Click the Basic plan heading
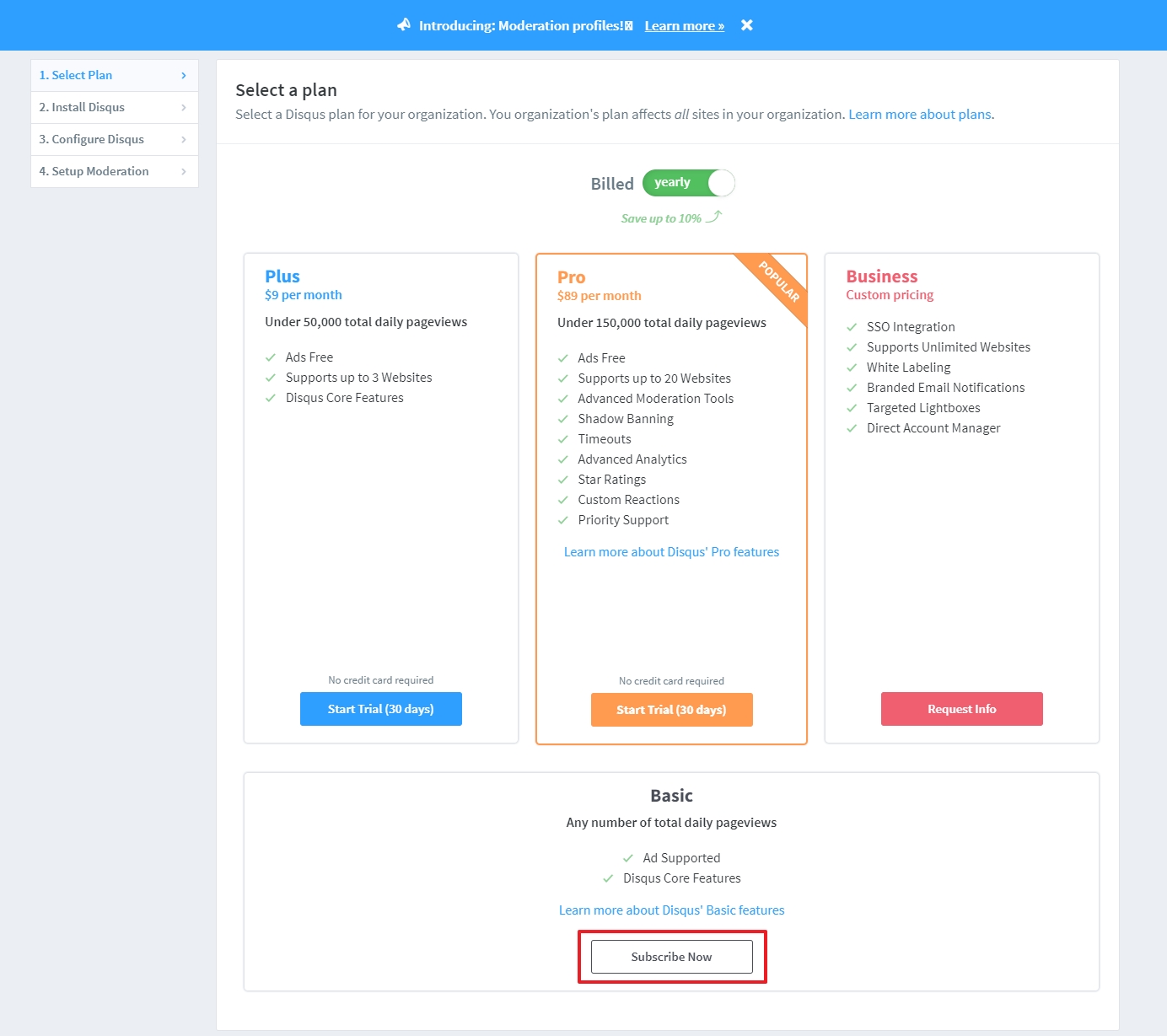 (672, 796)
